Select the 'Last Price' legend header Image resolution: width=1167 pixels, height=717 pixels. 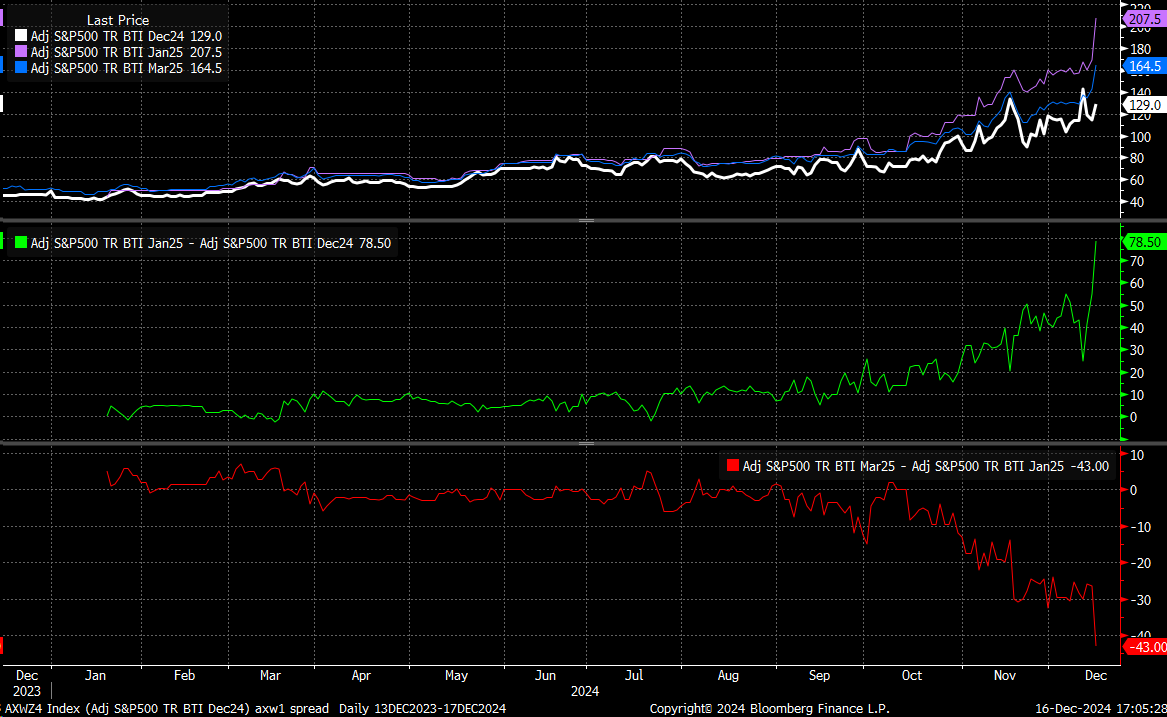pos(118,20)
